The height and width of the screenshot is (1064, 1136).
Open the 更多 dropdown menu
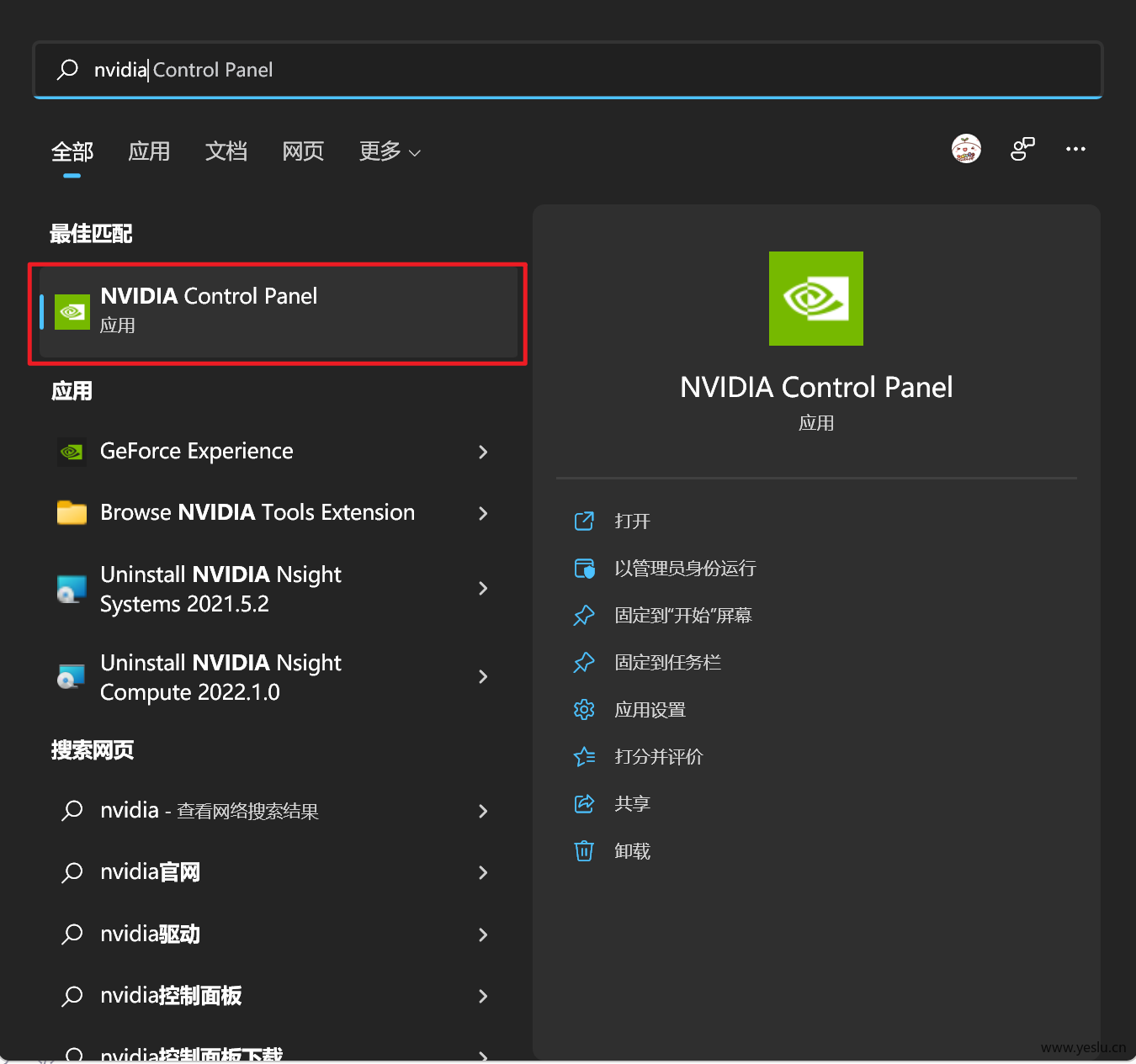[x=390, y=151]
